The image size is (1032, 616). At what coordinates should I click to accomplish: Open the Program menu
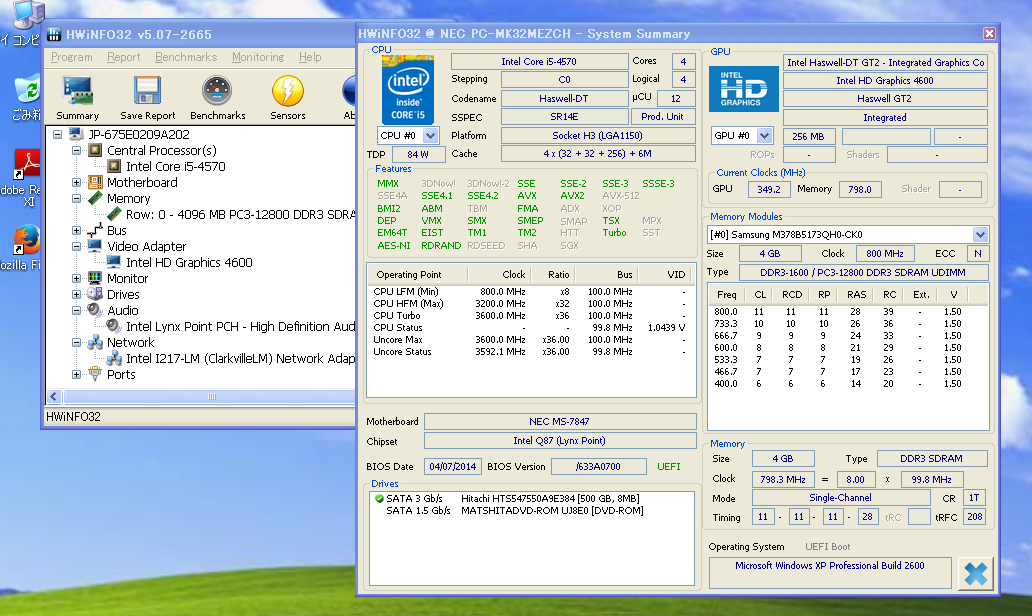pos(71,57)
